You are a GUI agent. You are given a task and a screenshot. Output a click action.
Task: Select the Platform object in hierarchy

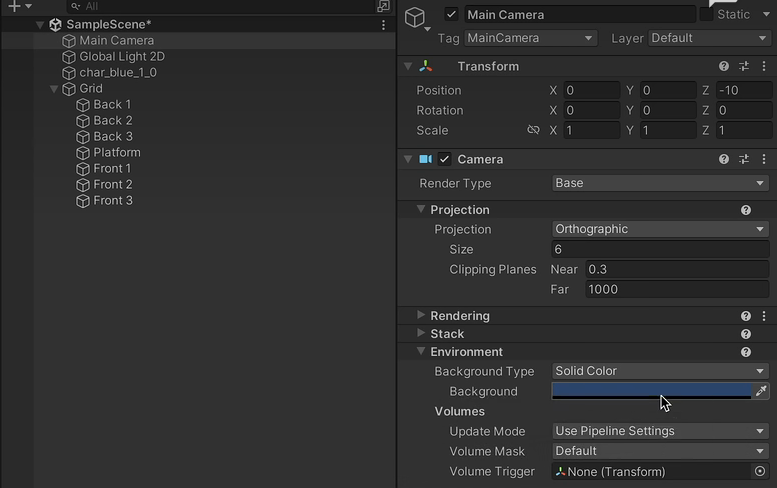point(117,153)
